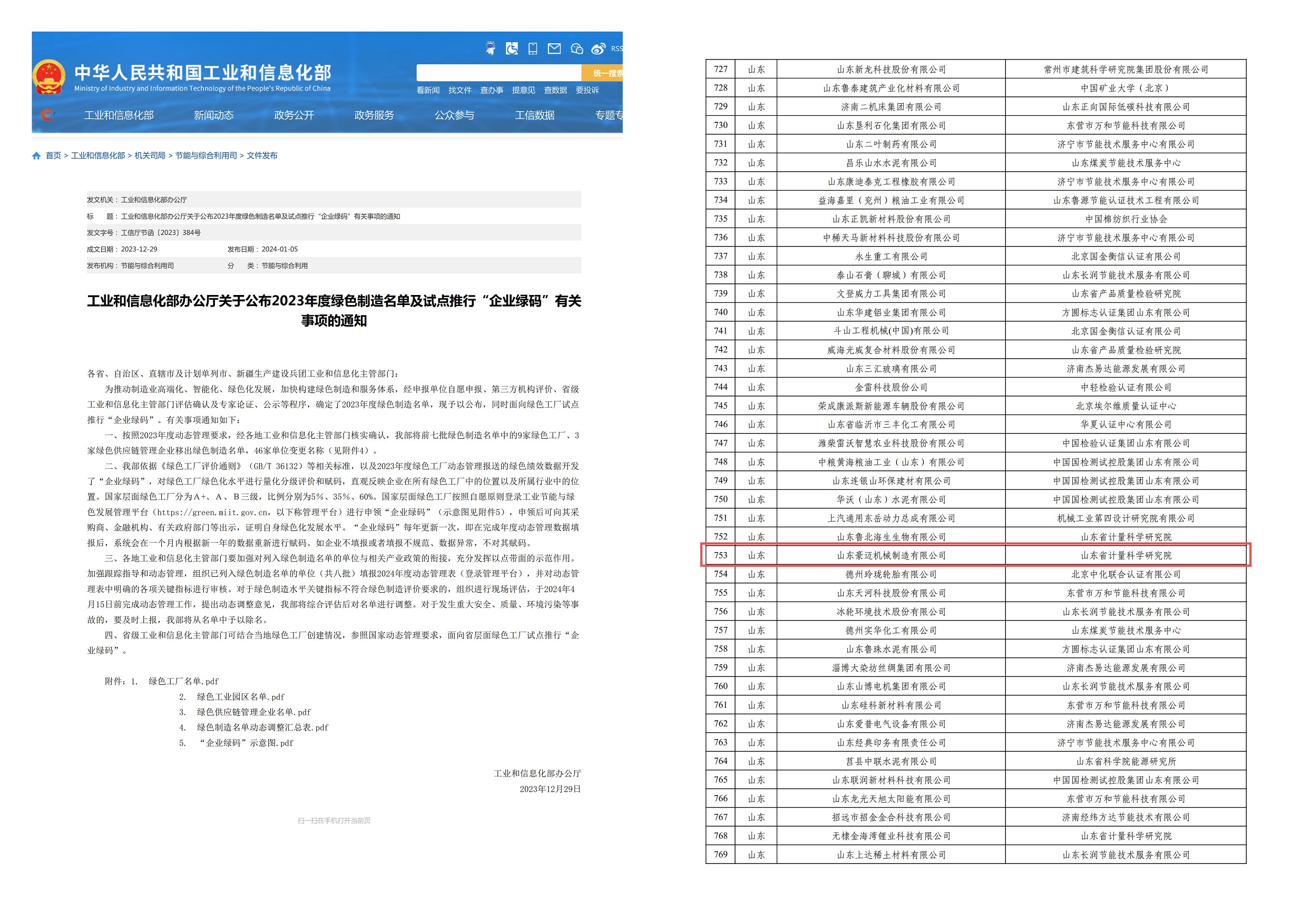Open the mail envelope icon

point(554,48)
